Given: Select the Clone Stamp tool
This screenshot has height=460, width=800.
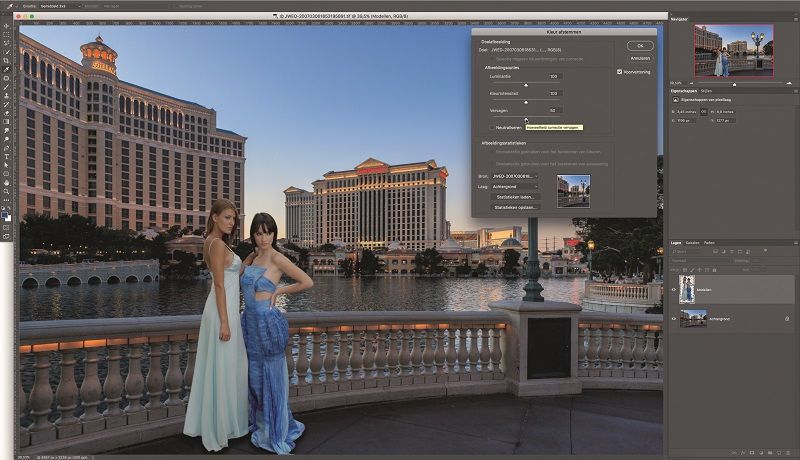Looking at the screenshot, I should point(6,95).
